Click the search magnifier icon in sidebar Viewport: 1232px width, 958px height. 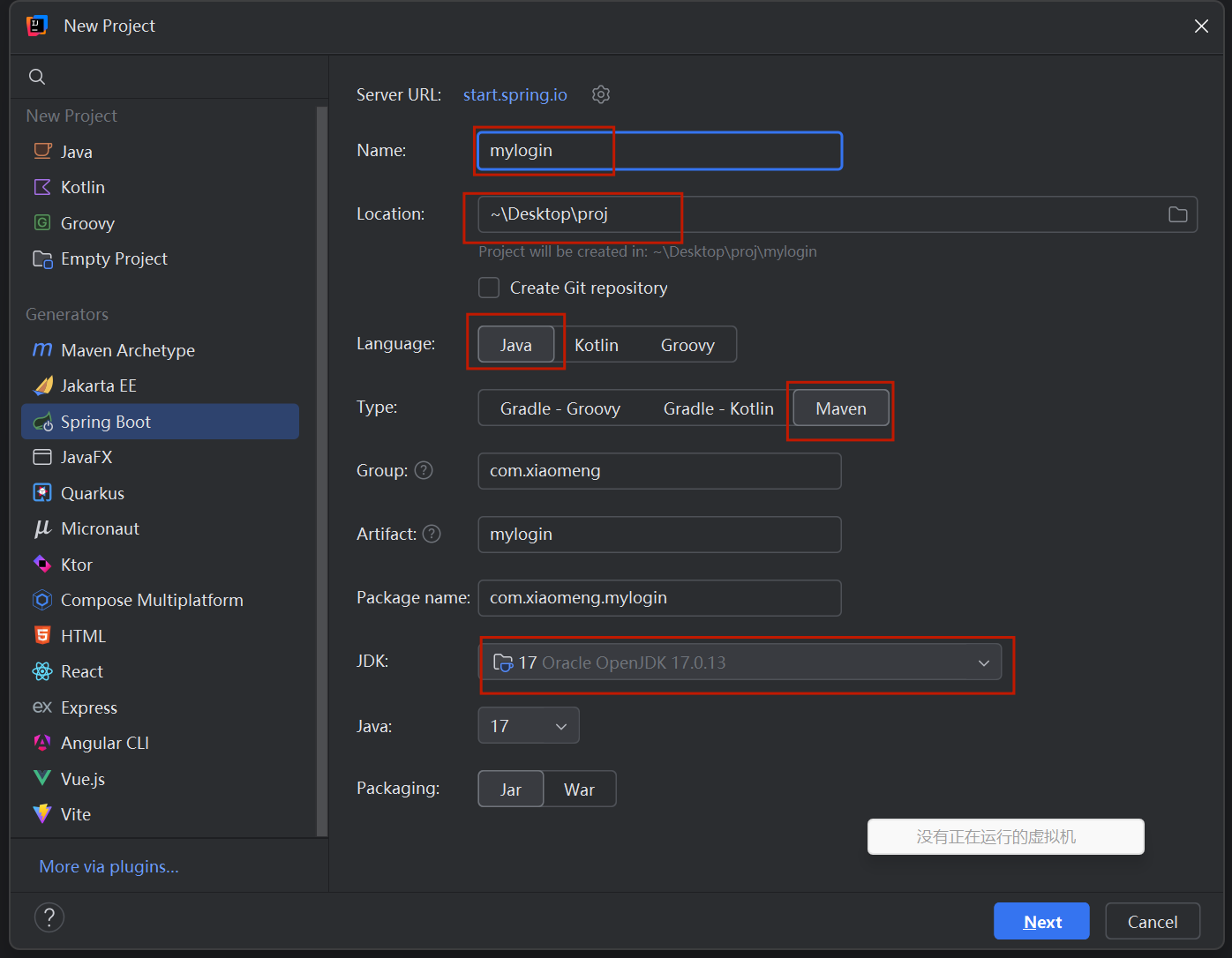[x=37, y=77]
